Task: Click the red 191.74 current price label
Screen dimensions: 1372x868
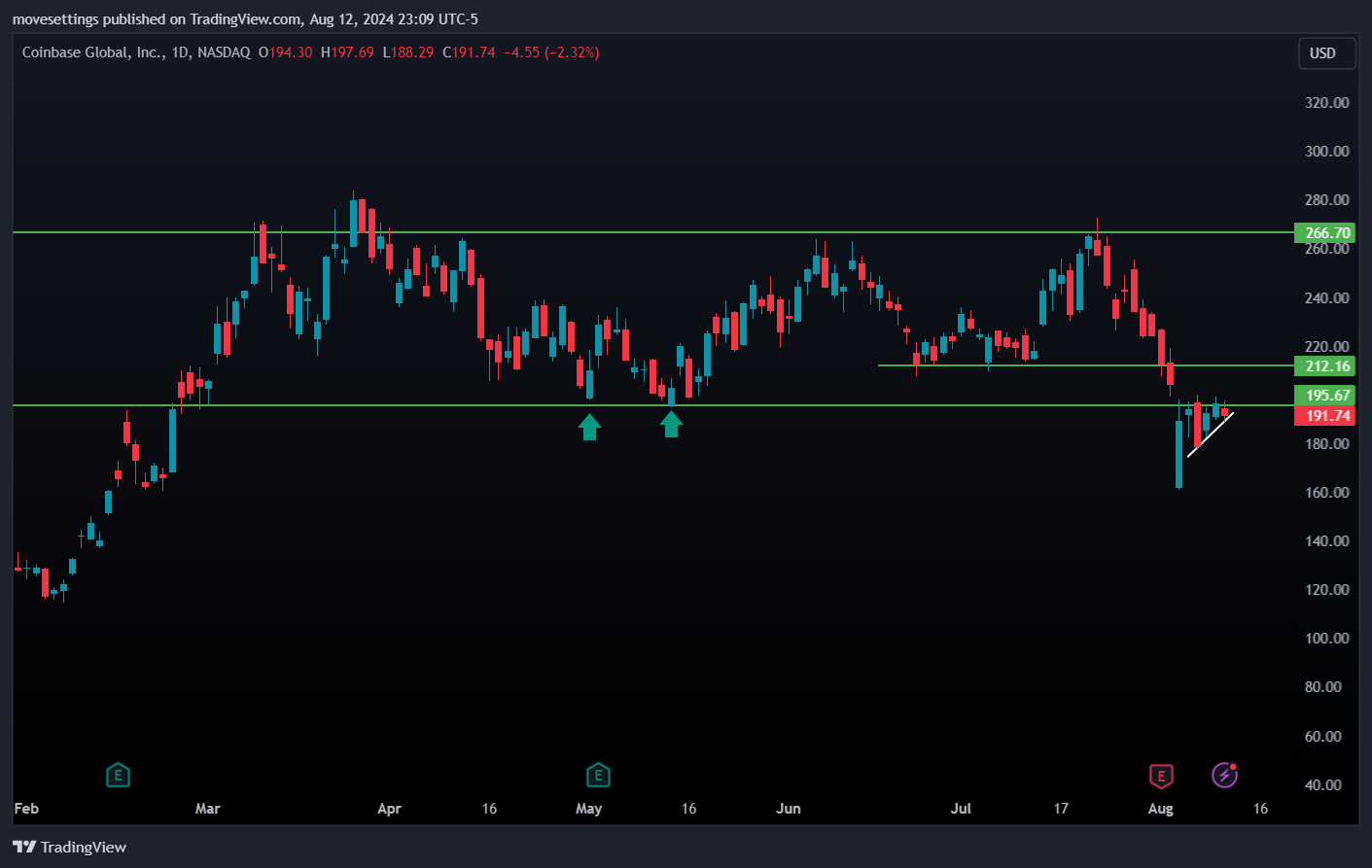Action: [1324, 416]
